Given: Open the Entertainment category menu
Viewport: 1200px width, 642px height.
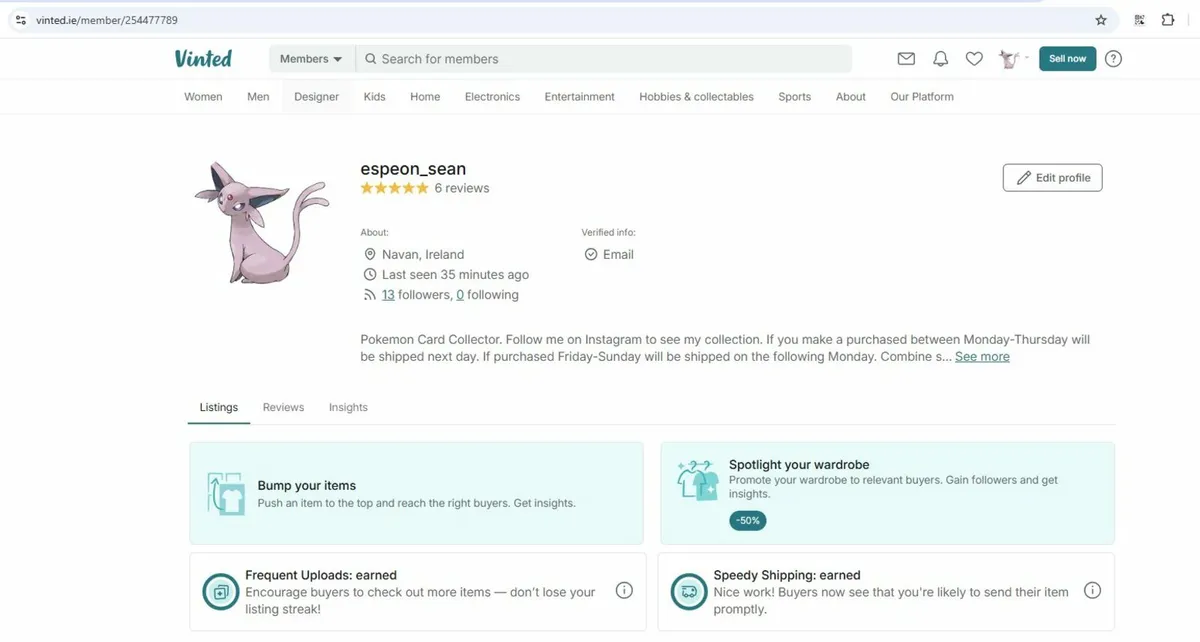Looking at the screenshot, I should (579, 97).
